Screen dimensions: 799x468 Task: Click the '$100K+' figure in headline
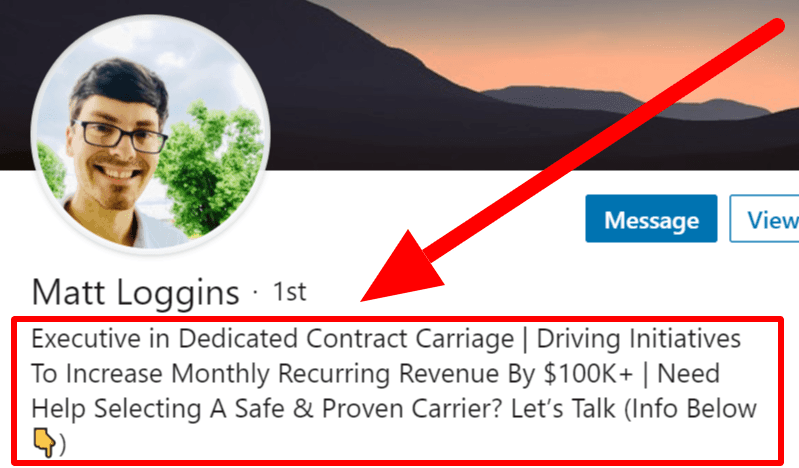588,373
